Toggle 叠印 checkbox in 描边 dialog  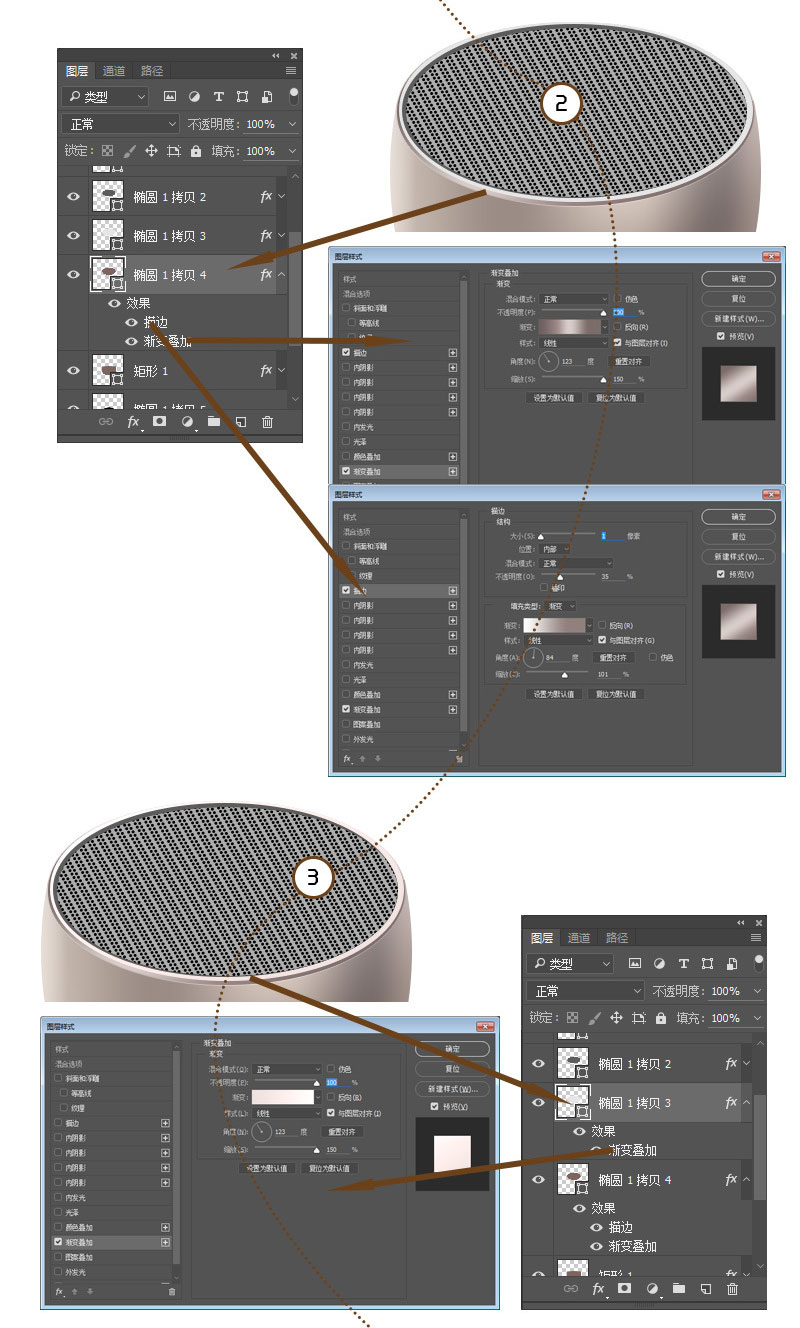coord(544,588)
